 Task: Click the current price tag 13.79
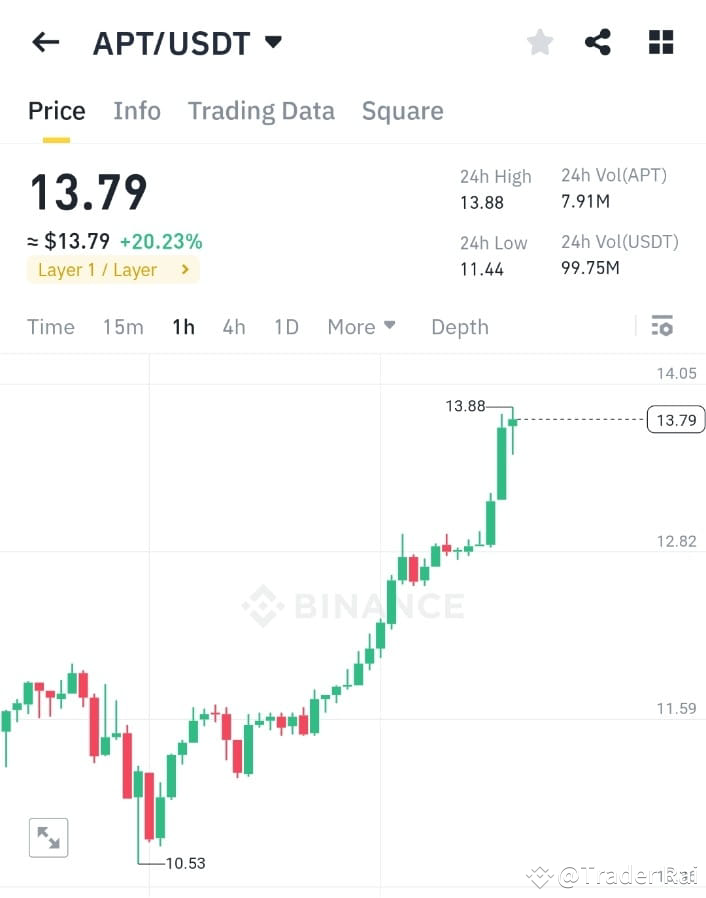tap(675, 419)
